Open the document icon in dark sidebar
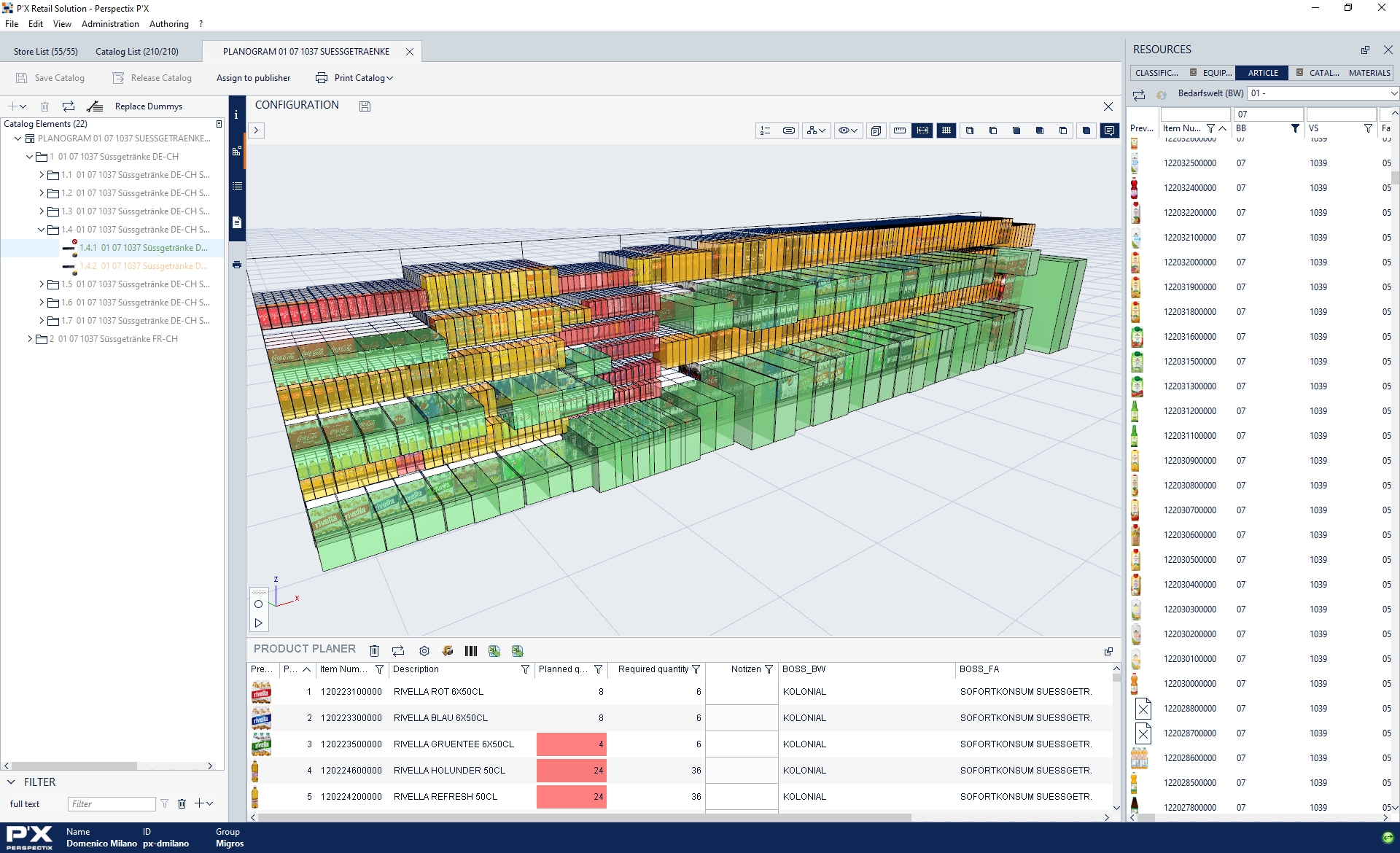 point(237,222)
